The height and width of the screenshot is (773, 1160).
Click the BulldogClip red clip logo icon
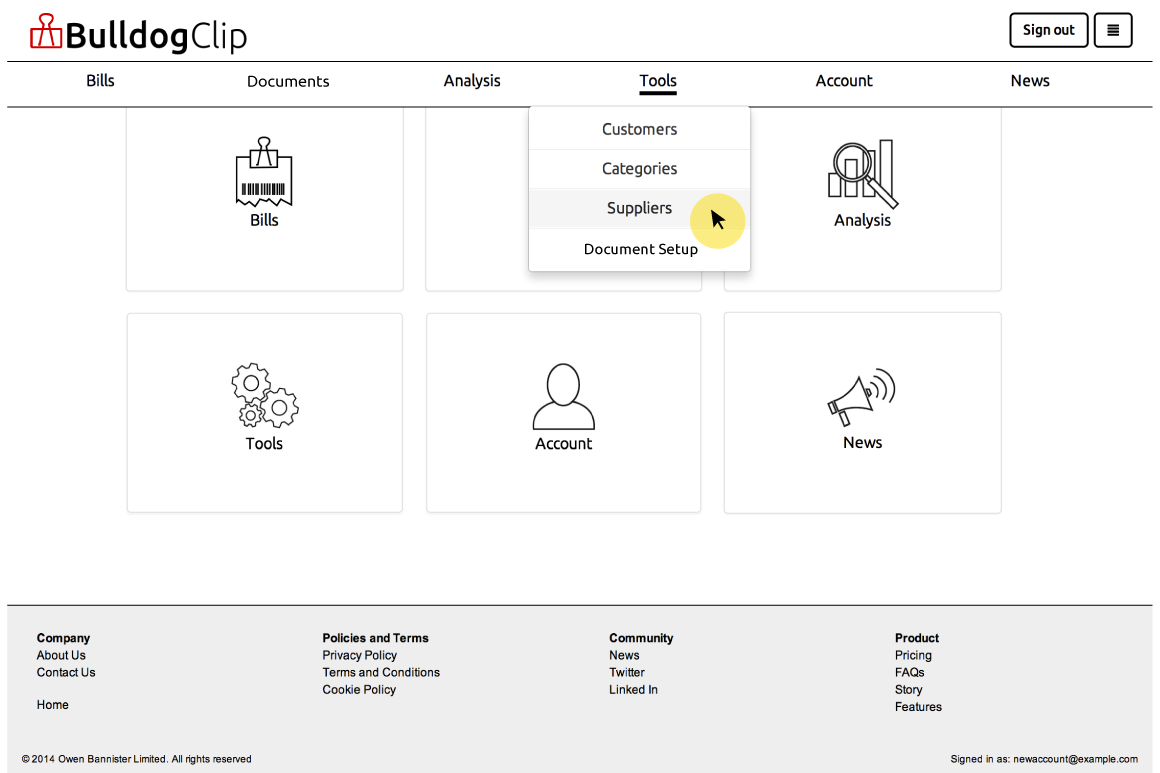point(46,32)
